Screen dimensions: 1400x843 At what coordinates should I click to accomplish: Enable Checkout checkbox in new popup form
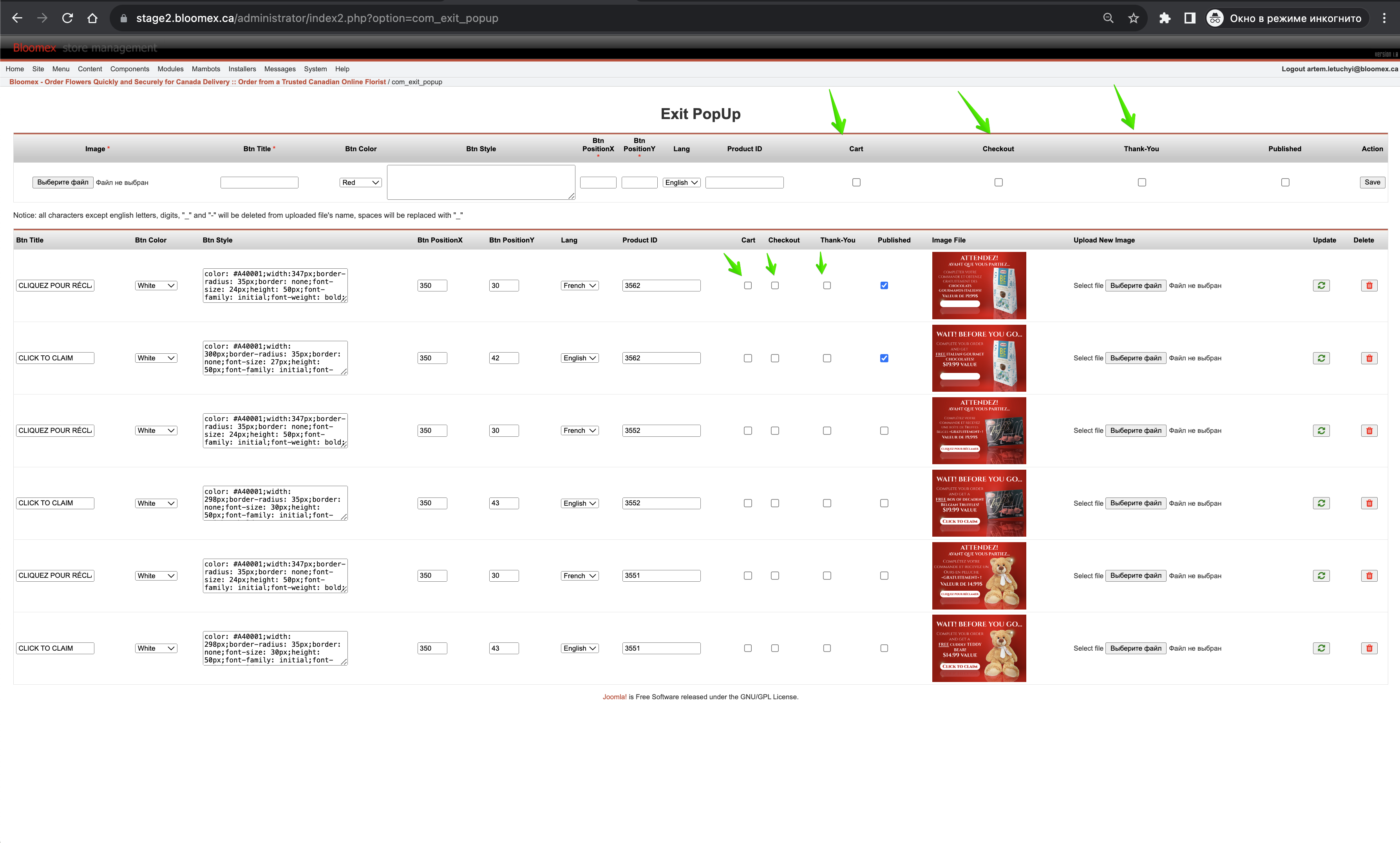point(998,182)
